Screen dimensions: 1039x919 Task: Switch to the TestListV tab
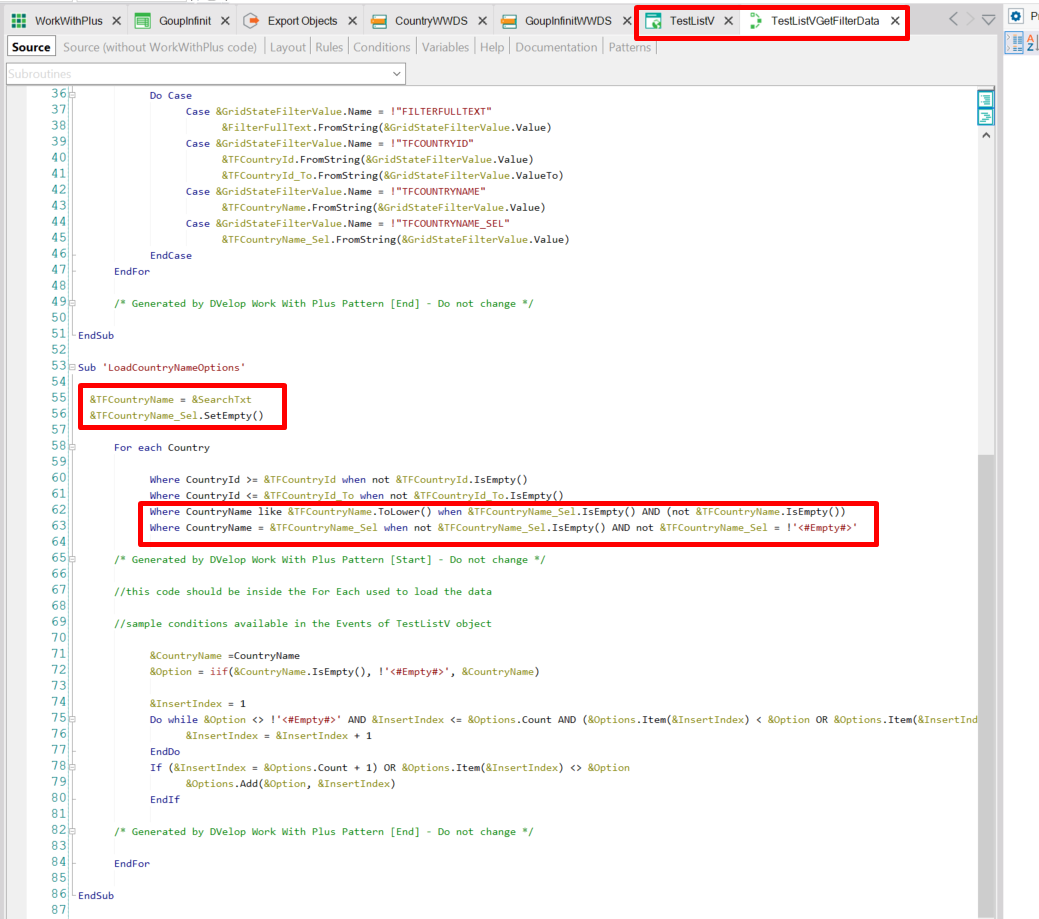(x=692, y=21)
